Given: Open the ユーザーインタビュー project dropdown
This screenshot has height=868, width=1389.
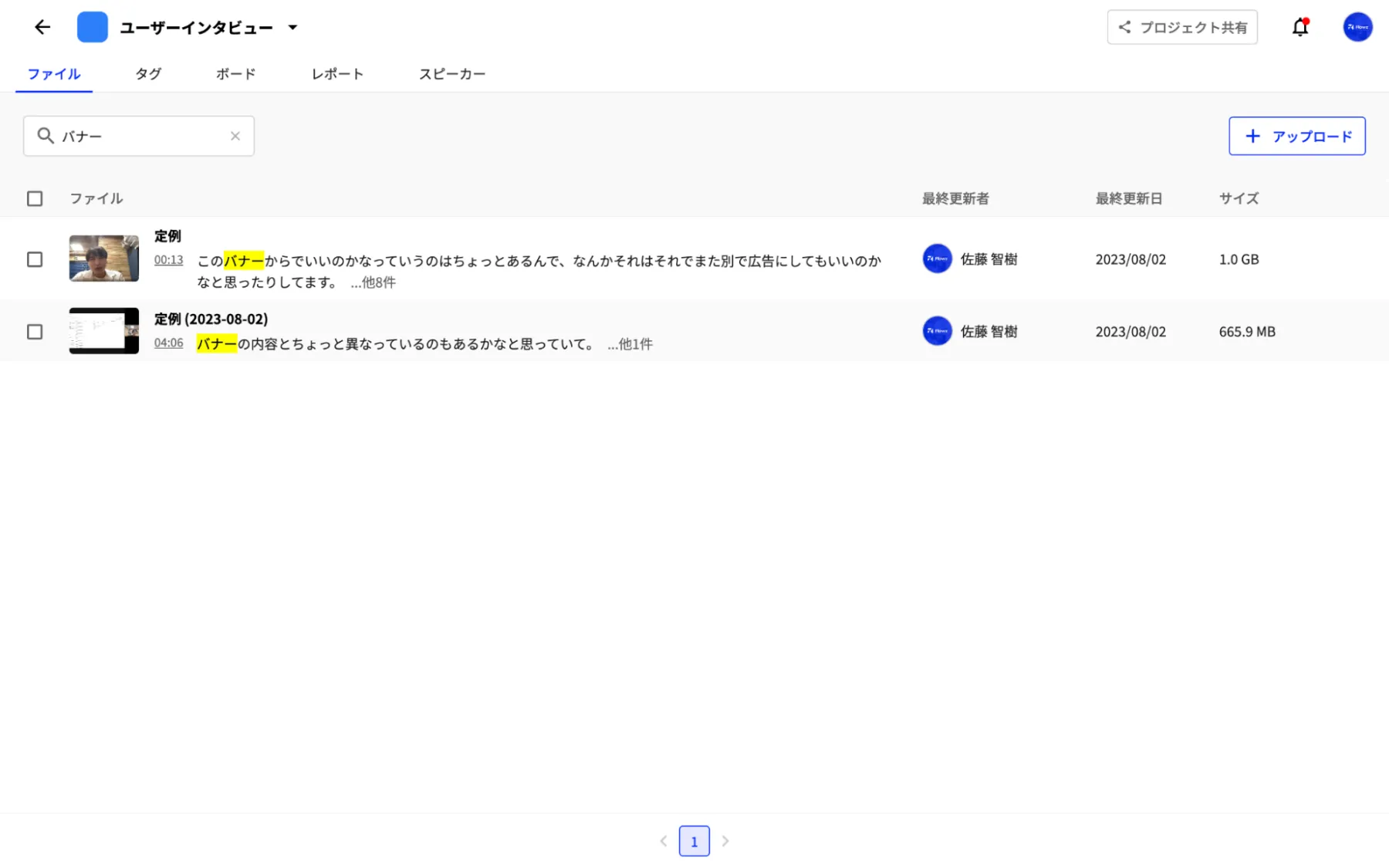Looking at the screenshot, I should coord(292,27).
